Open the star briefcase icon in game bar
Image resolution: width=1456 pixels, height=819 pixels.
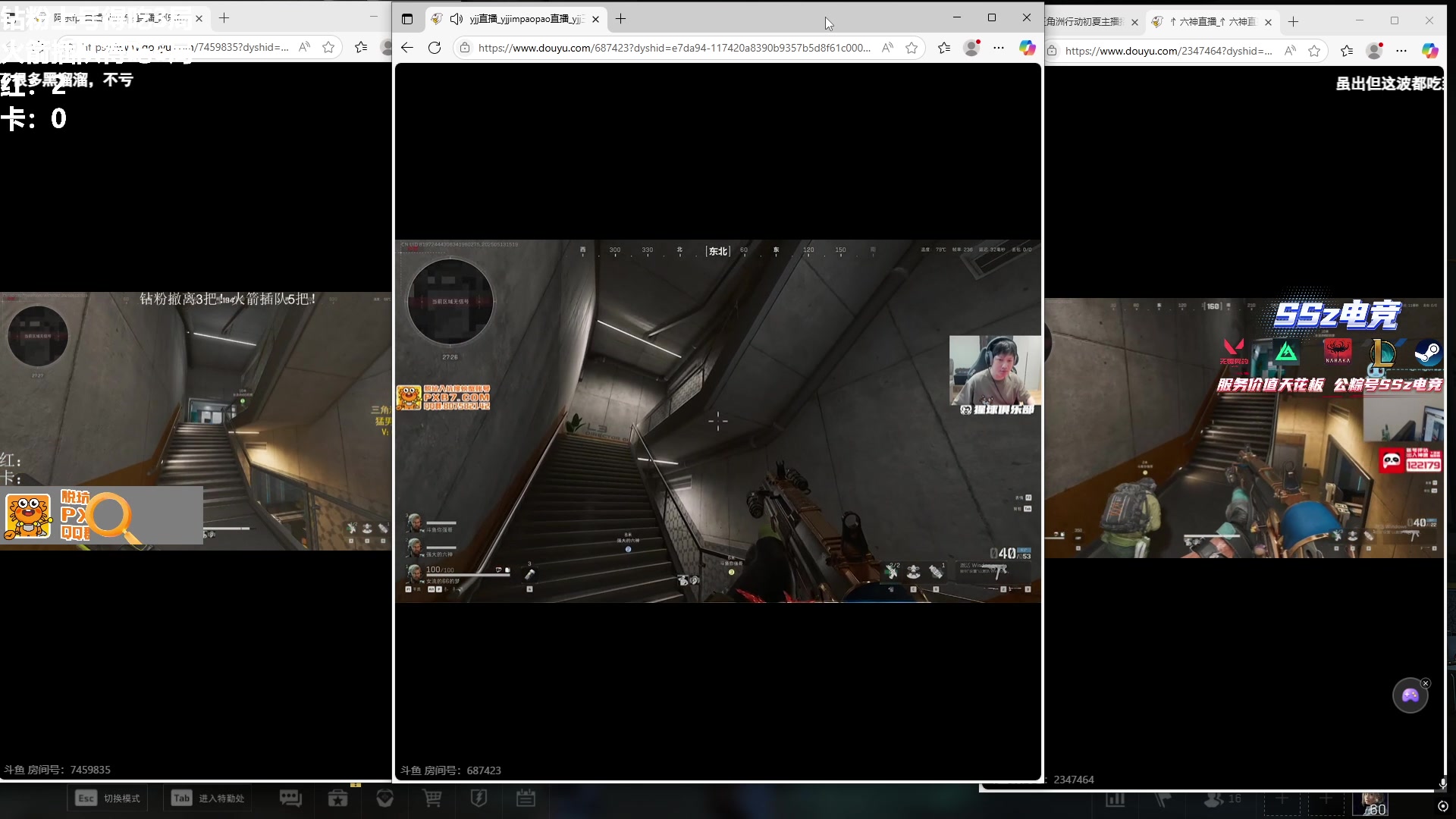[x=338, y=798]
